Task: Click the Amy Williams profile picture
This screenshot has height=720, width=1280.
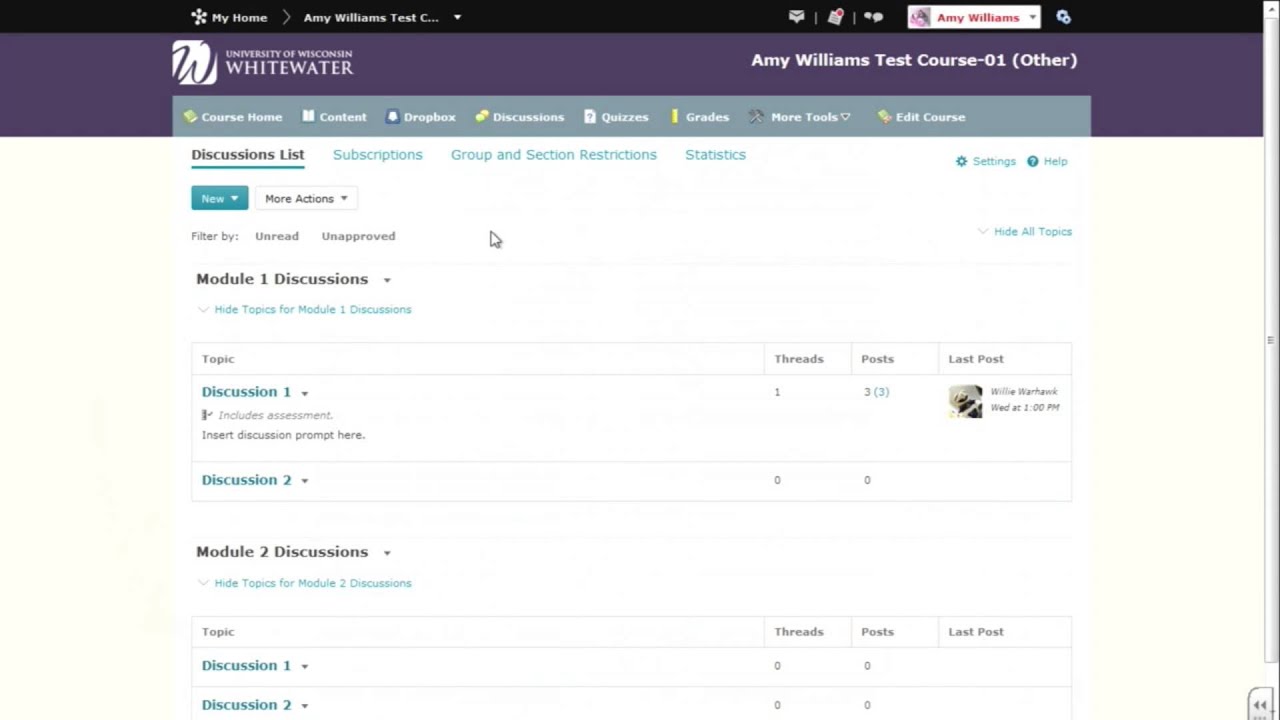Action: point(920,17)
